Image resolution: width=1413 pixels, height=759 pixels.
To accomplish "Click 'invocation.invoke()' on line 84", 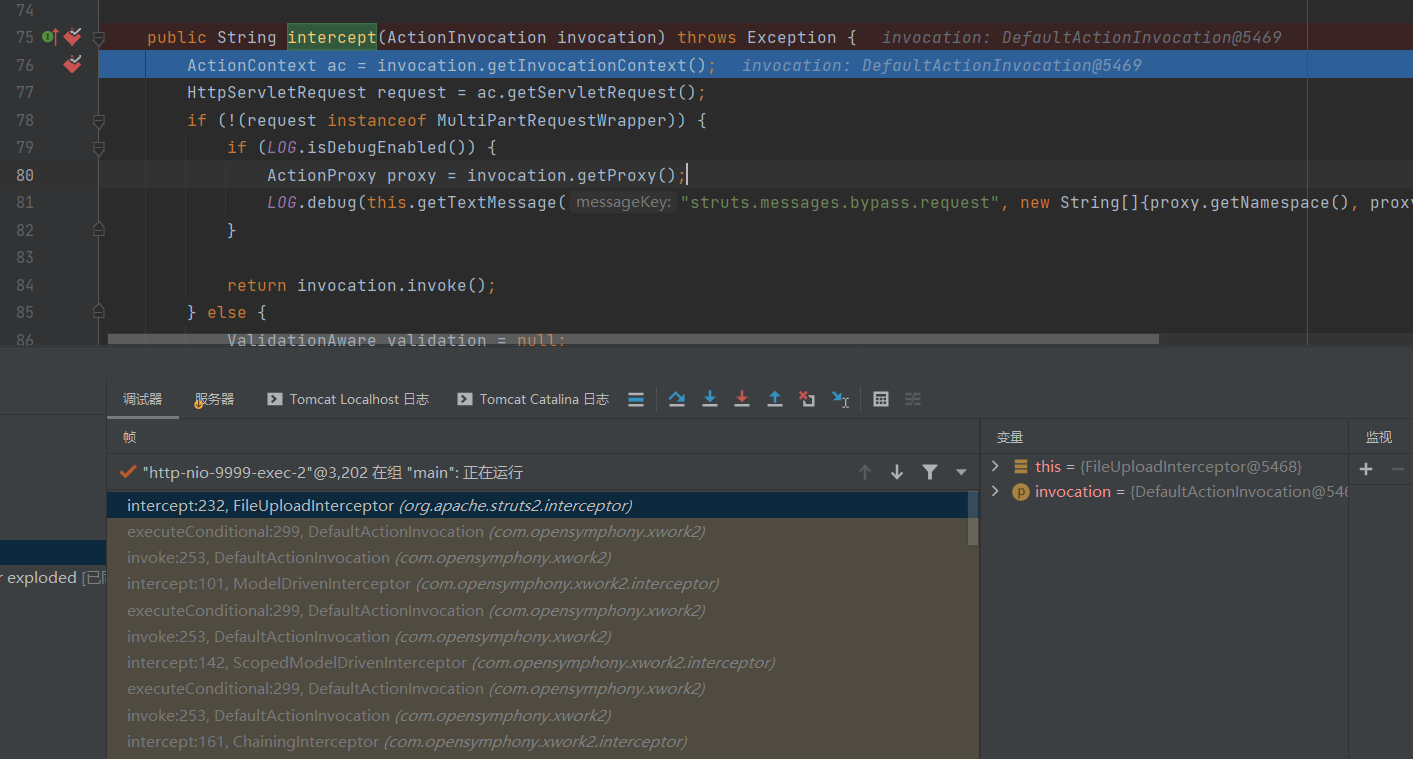I will pos(392,285).
